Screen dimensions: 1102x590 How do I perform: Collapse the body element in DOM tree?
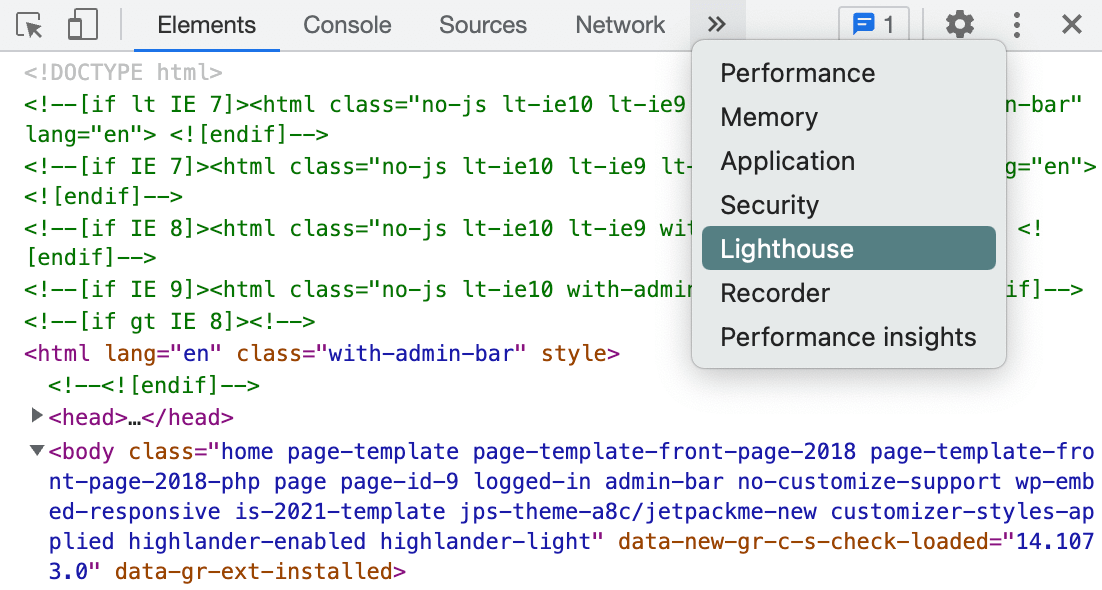pos(36,451)
